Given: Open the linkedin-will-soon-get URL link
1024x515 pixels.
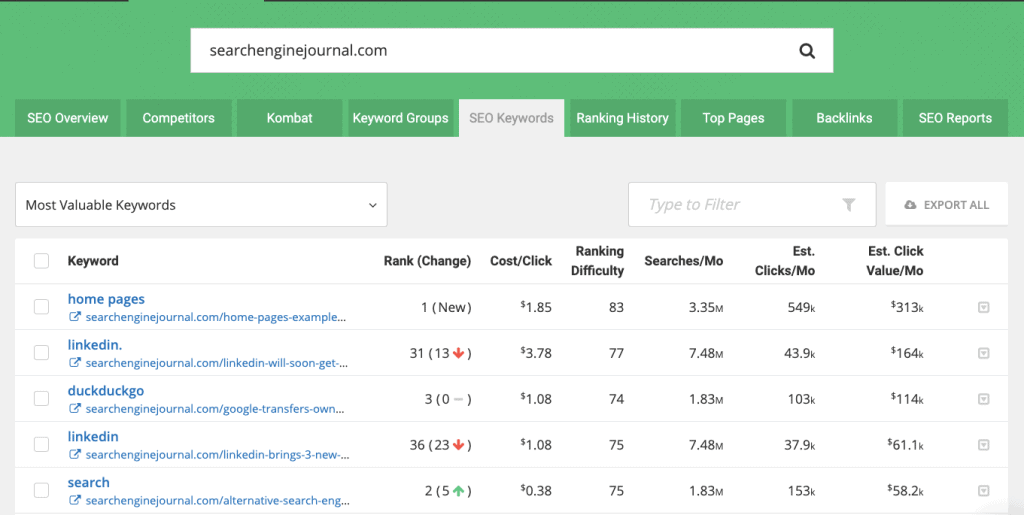Looking at the screenshot, I should (216, 363).
